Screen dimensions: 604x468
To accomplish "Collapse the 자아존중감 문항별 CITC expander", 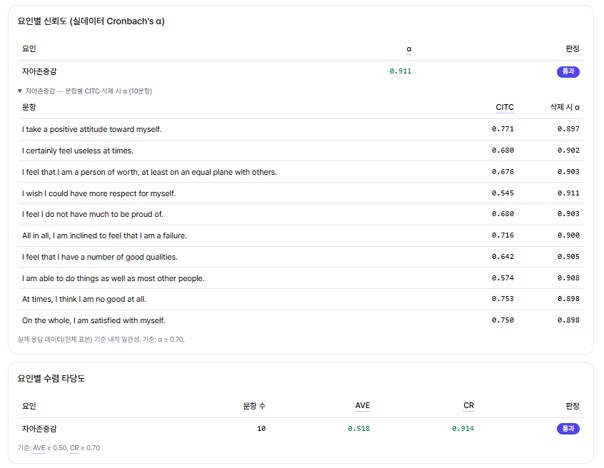I will tap(85, 91).
